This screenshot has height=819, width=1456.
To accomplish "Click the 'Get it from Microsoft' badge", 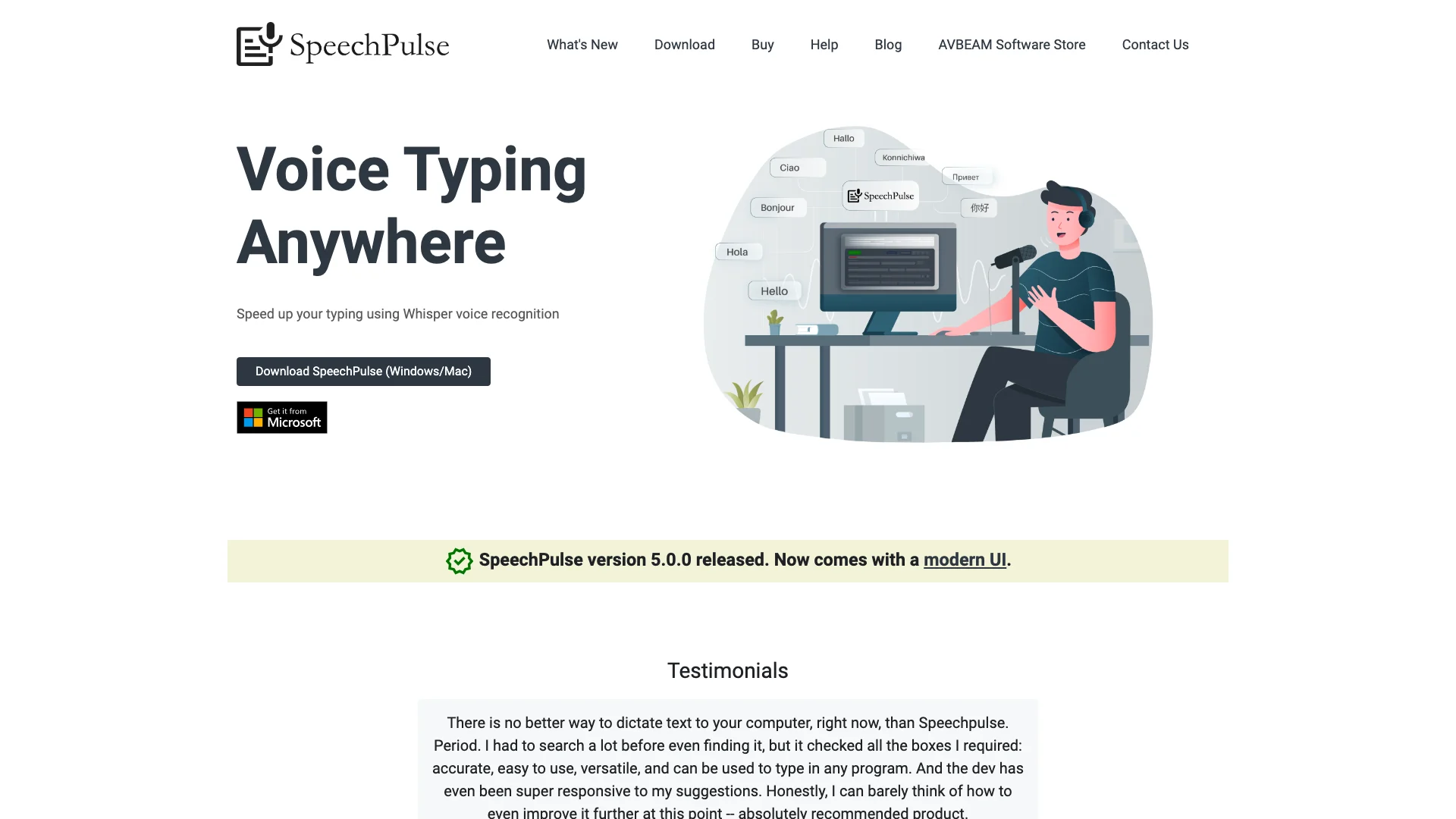I will (x=282, y=417).
